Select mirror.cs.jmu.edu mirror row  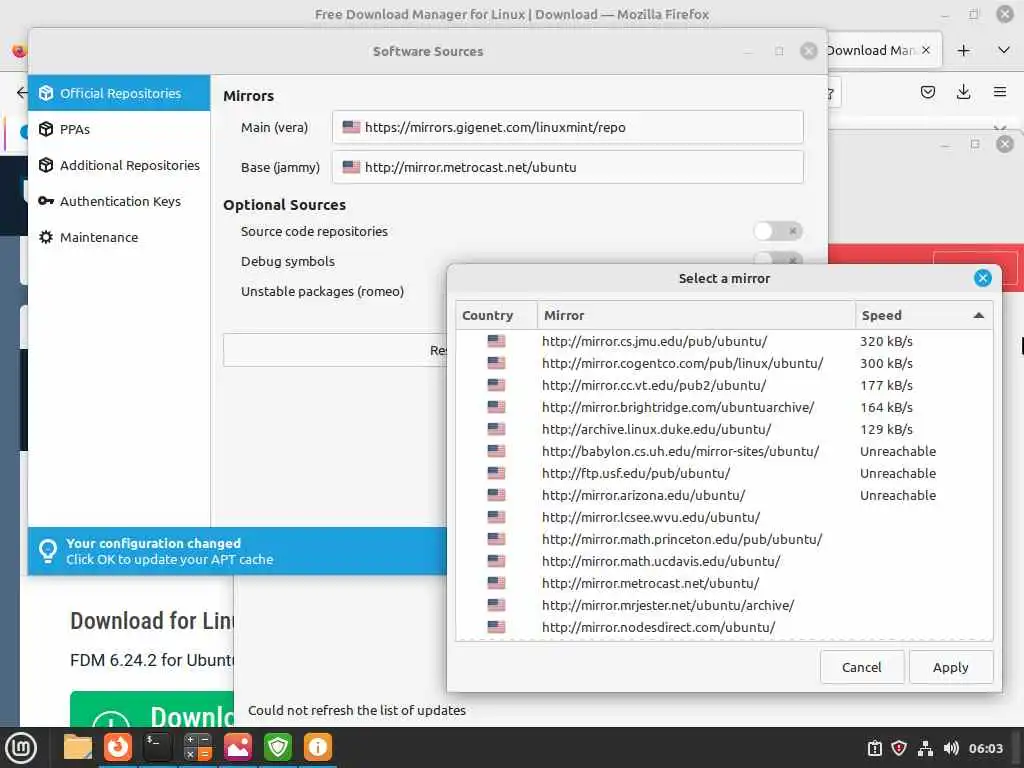(724, 341)
